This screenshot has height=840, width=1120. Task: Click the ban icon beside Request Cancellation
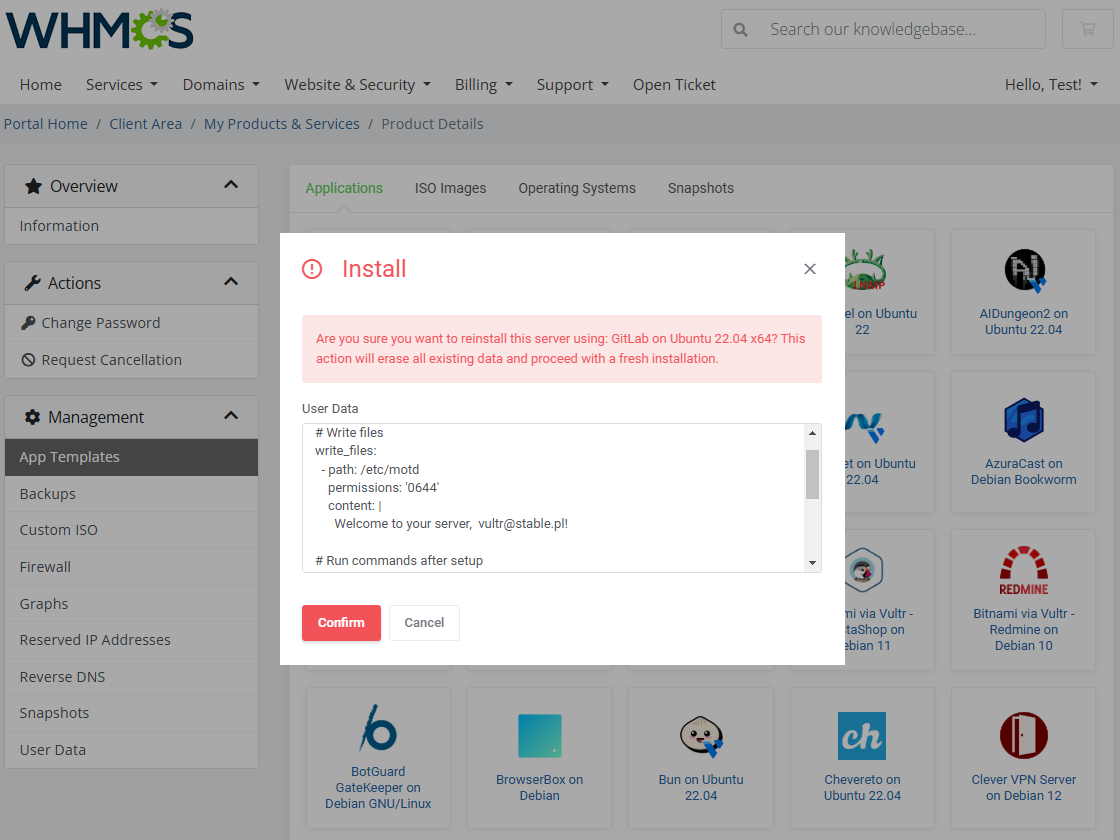(x=28, y=360)
